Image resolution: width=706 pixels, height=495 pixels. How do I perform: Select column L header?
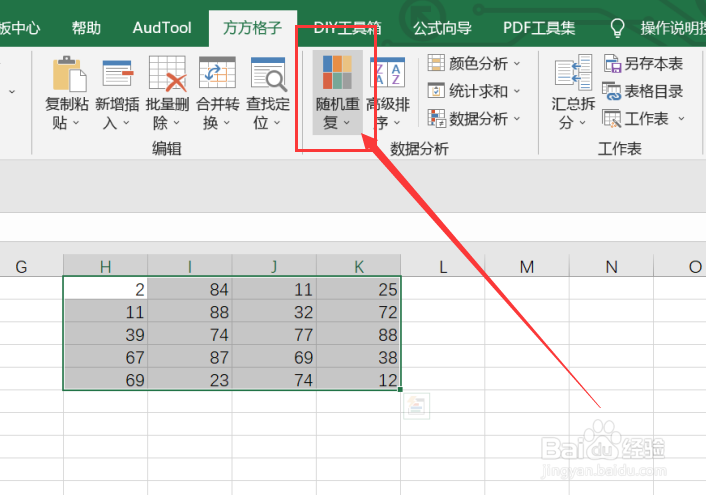(443, 266)
